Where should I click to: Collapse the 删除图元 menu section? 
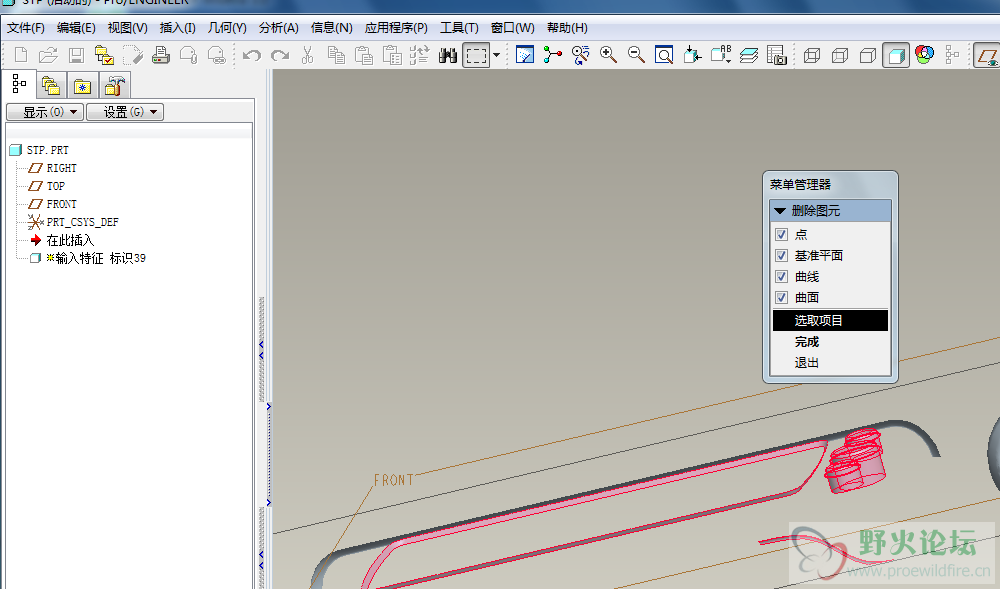pyautogui.click(x=779, y=210)
